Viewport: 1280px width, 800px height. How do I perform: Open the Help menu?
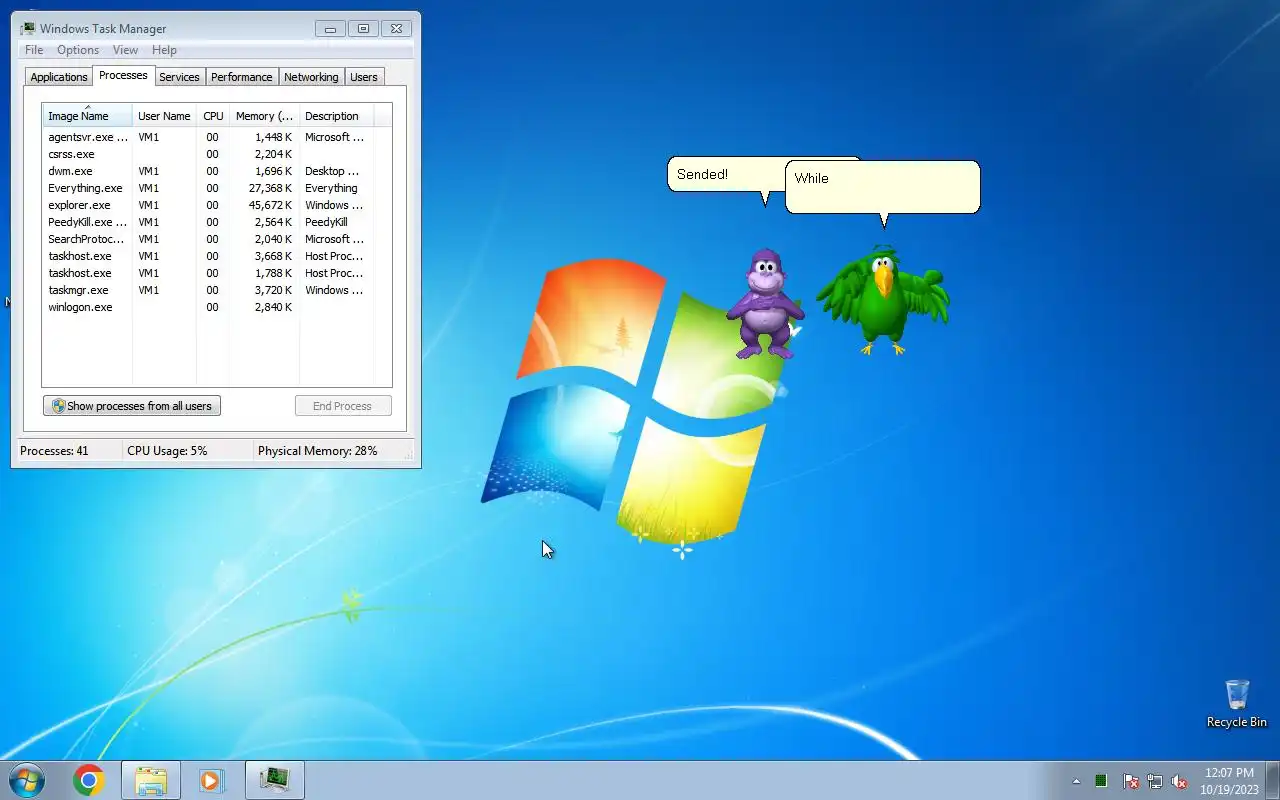click(164, 50)
